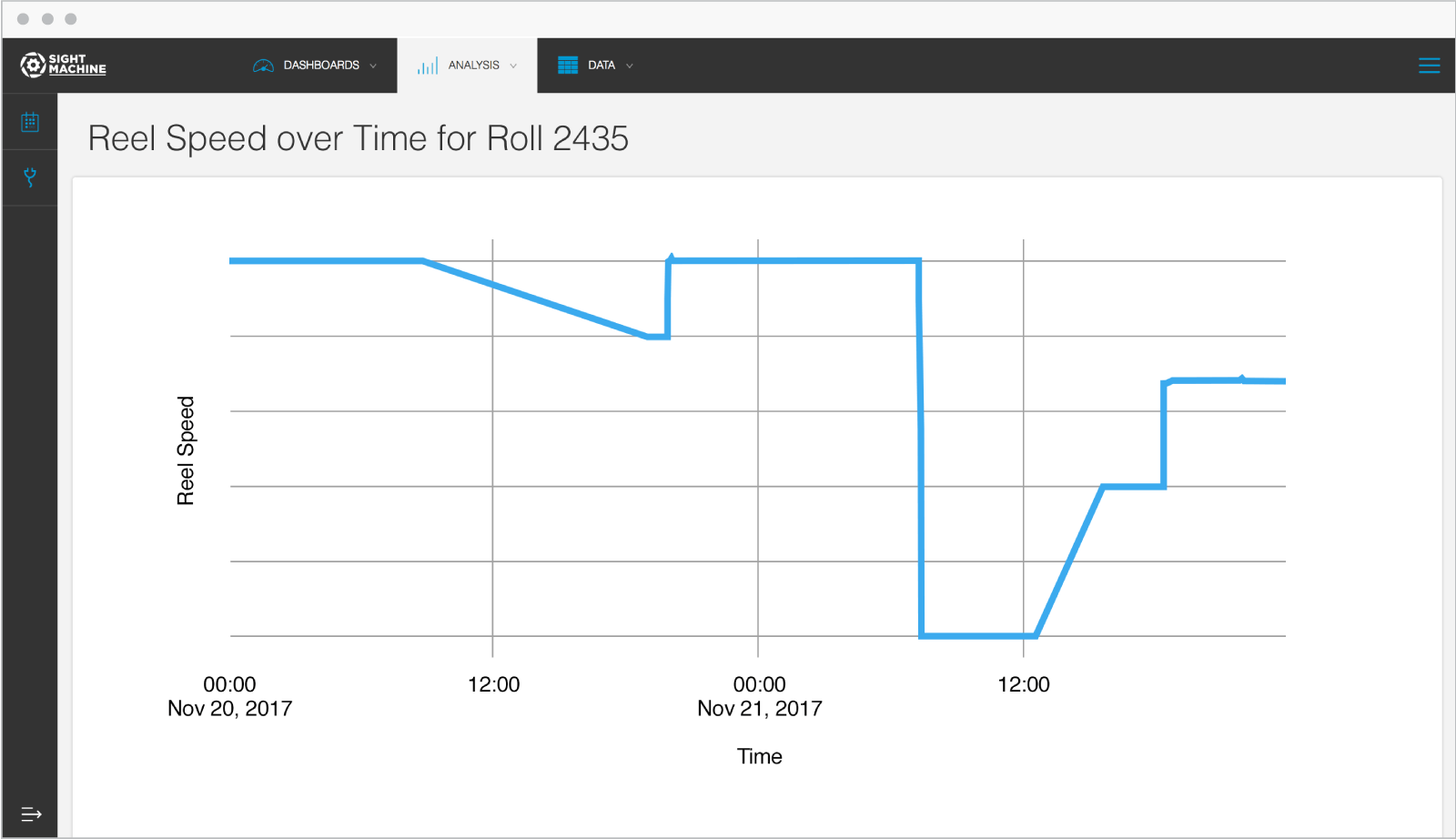Click the blue line's zero-speed flat segment
The width and height of the screenshot is (1456, 839).
[x=978, y=635]
